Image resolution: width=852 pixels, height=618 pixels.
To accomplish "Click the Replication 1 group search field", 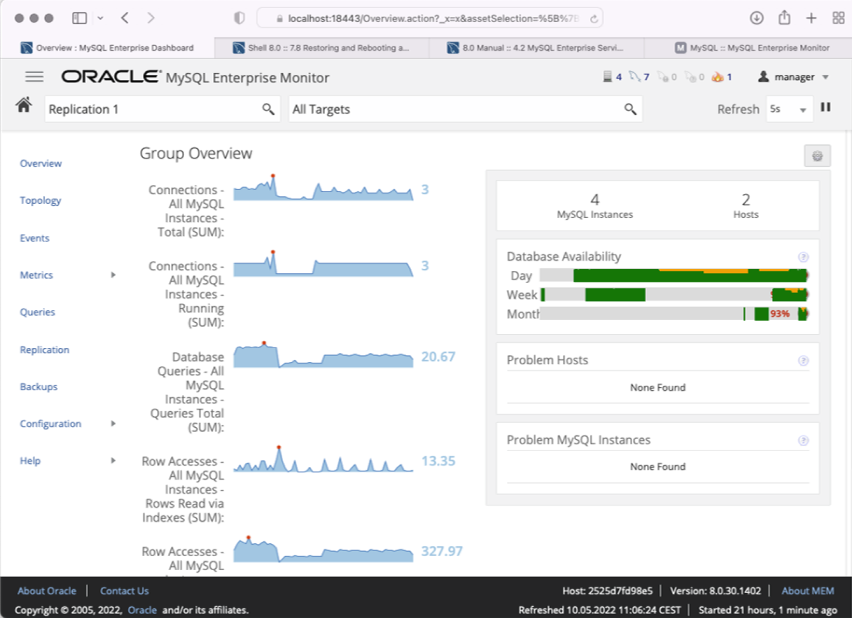I will (x=162, y=109).
